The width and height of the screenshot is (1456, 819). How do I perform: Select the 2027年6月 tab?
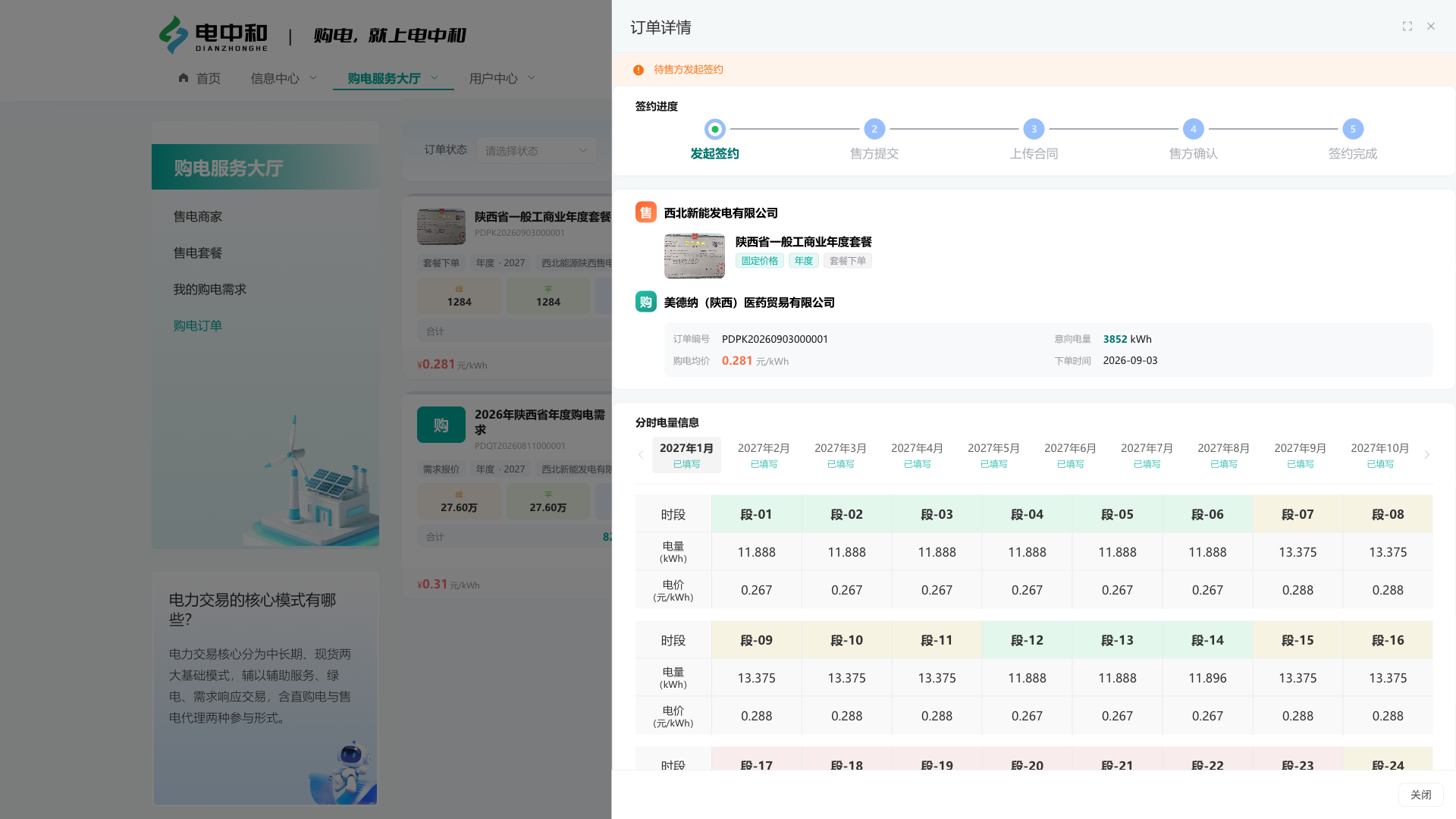(1070, 455)
